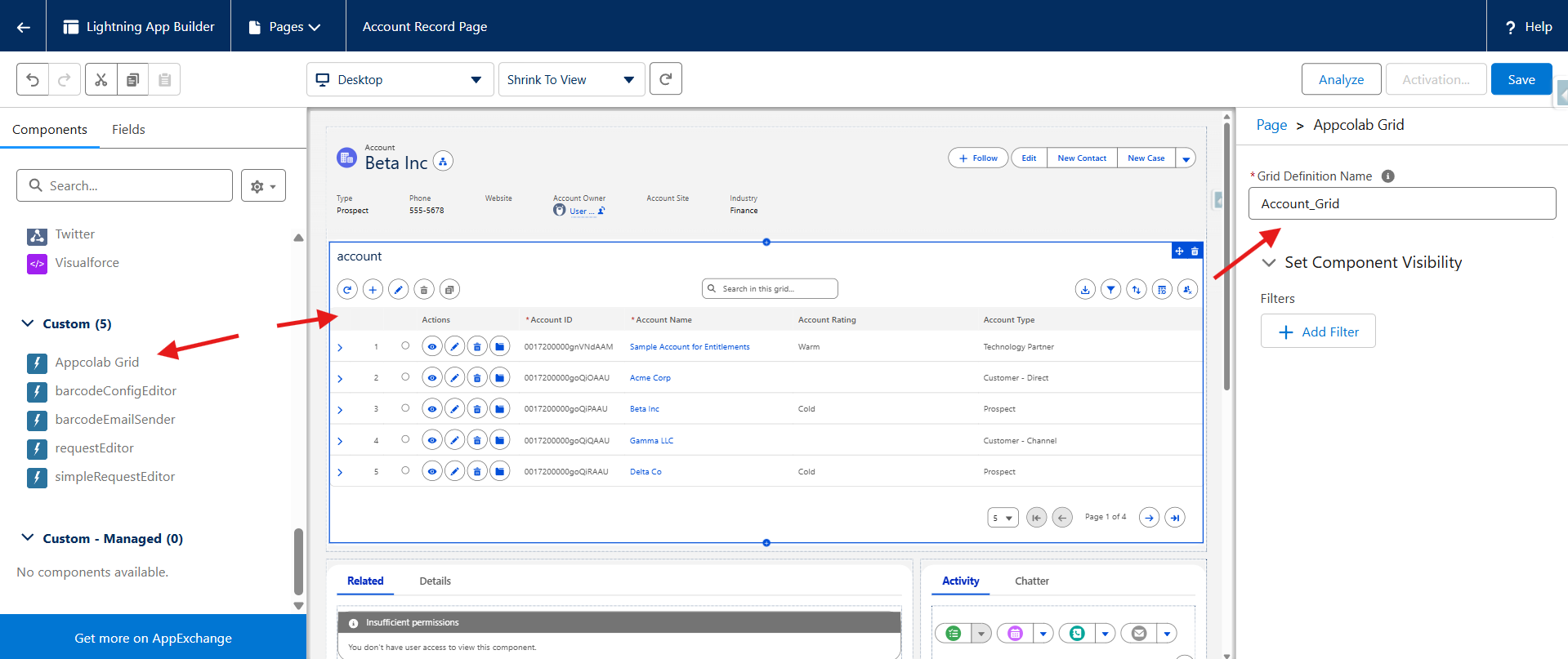Click the Analyze button

(x=1342, y=79)
